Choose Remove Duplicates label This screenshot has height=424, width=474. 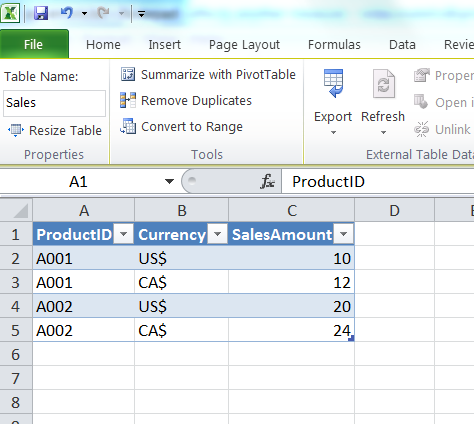[x=196, y=100]
